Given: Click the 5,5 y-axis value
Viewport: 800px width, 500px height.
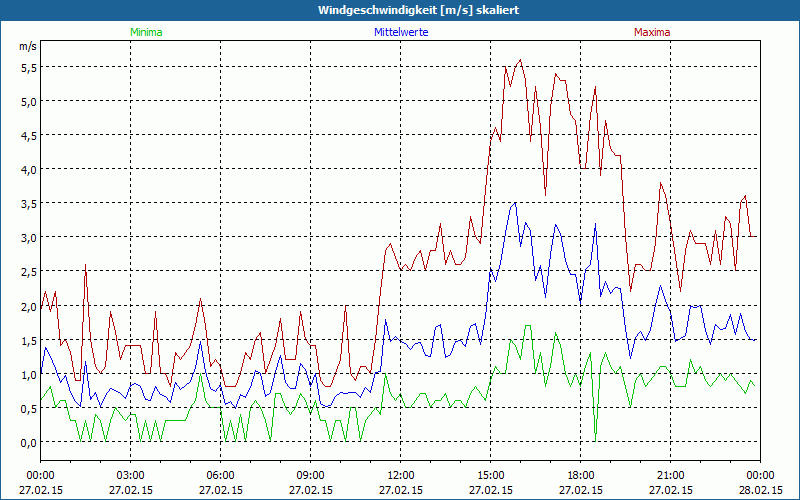Looking at the screenshot, I should tap(29, 68).
